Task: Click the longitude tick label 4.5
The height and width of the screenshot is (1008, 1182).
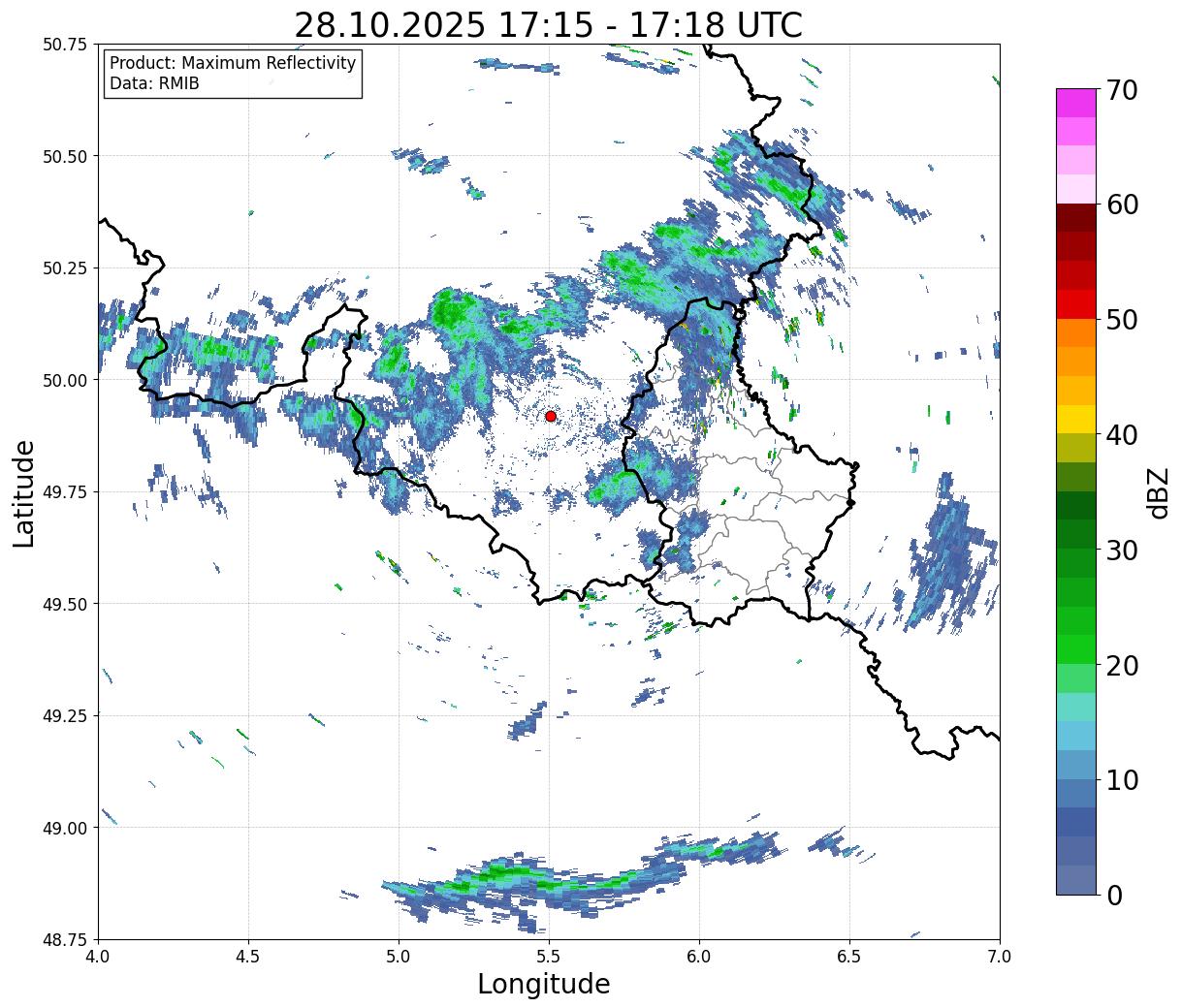Action: [248, 956]
